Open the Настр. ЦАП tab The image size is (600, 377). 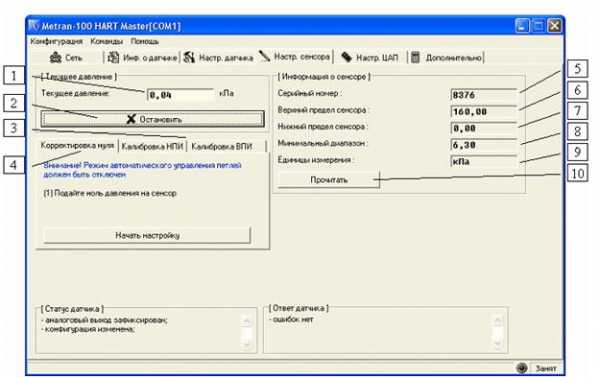[x=370, y=58]
